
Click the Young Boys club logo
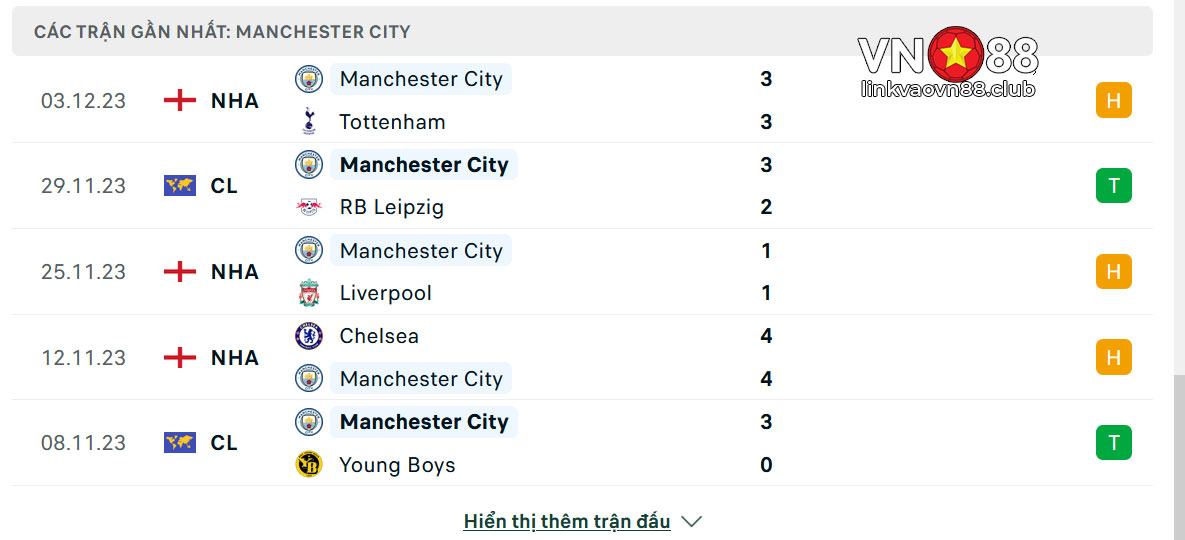coord(308,464)
